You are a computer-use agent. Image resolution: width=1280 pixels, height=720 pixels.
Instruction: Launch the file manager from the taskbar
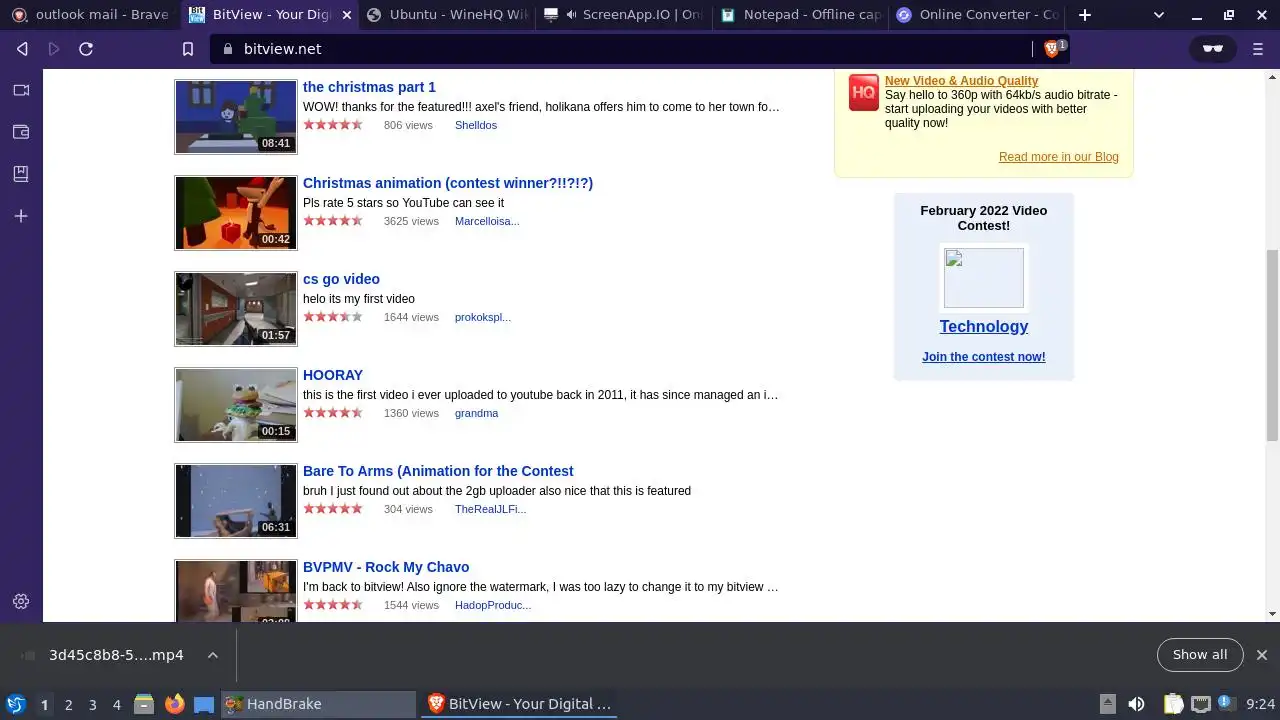click(x=144, y=704)
